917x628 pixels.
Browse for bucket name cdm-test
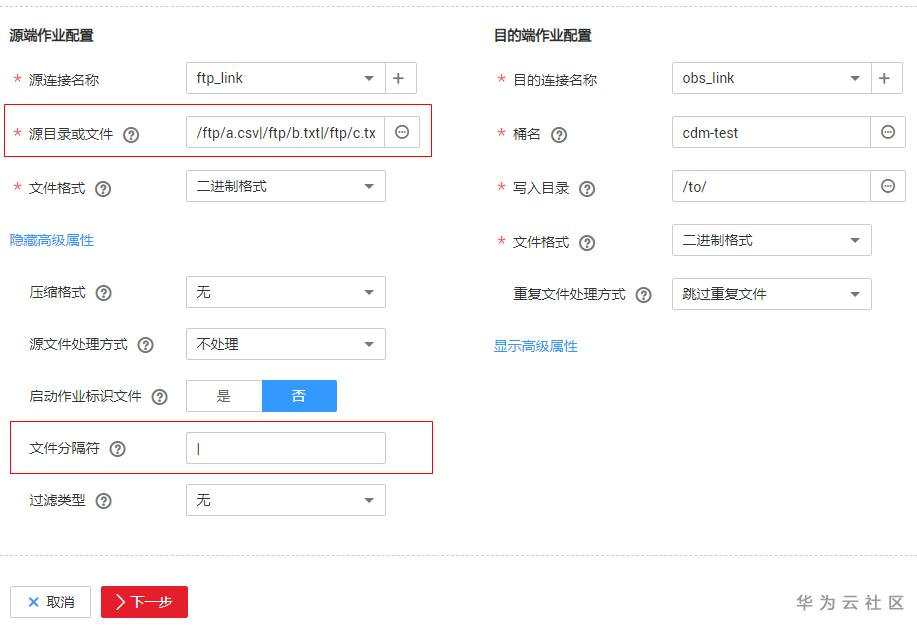[888, 132]
